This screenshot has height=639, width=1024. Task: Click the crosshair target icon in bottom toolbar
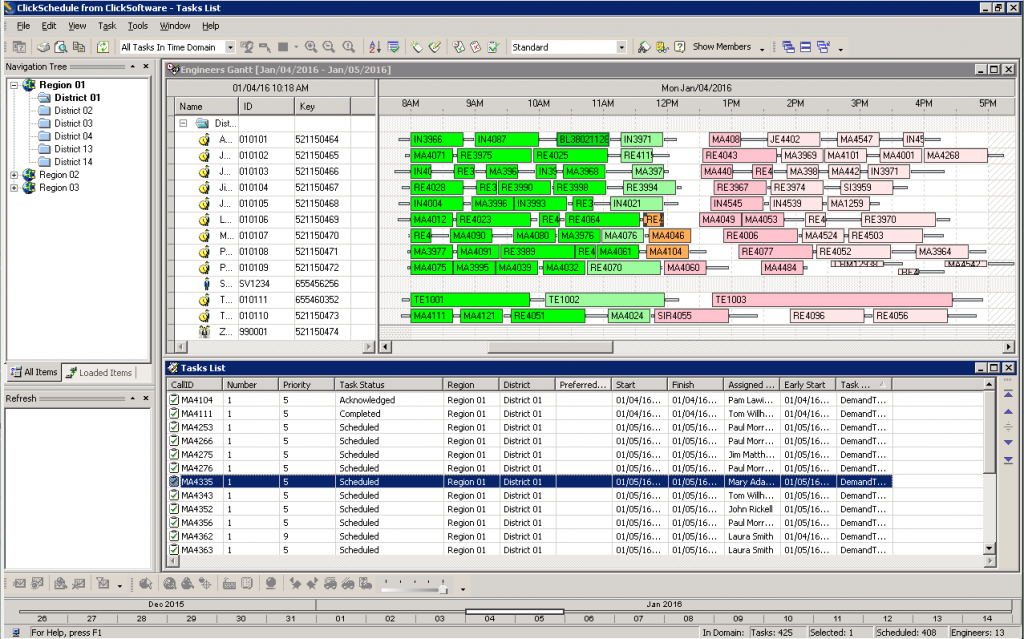pos(205,583)
